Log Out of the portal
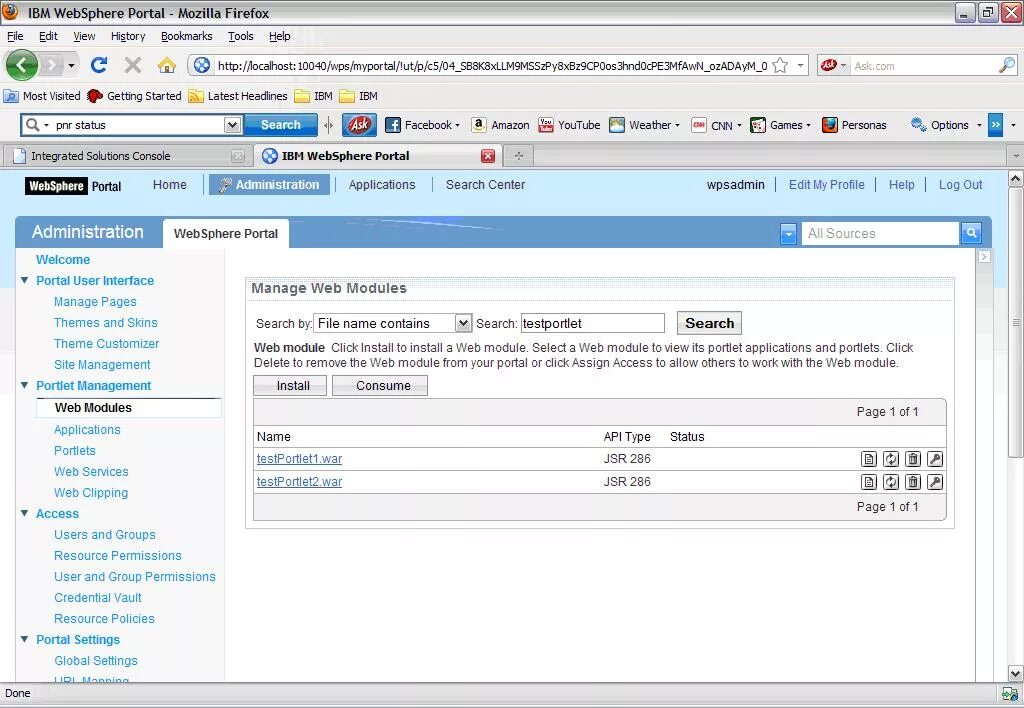The width and height of the screenshot is (1024, 708). pos(960,185)
